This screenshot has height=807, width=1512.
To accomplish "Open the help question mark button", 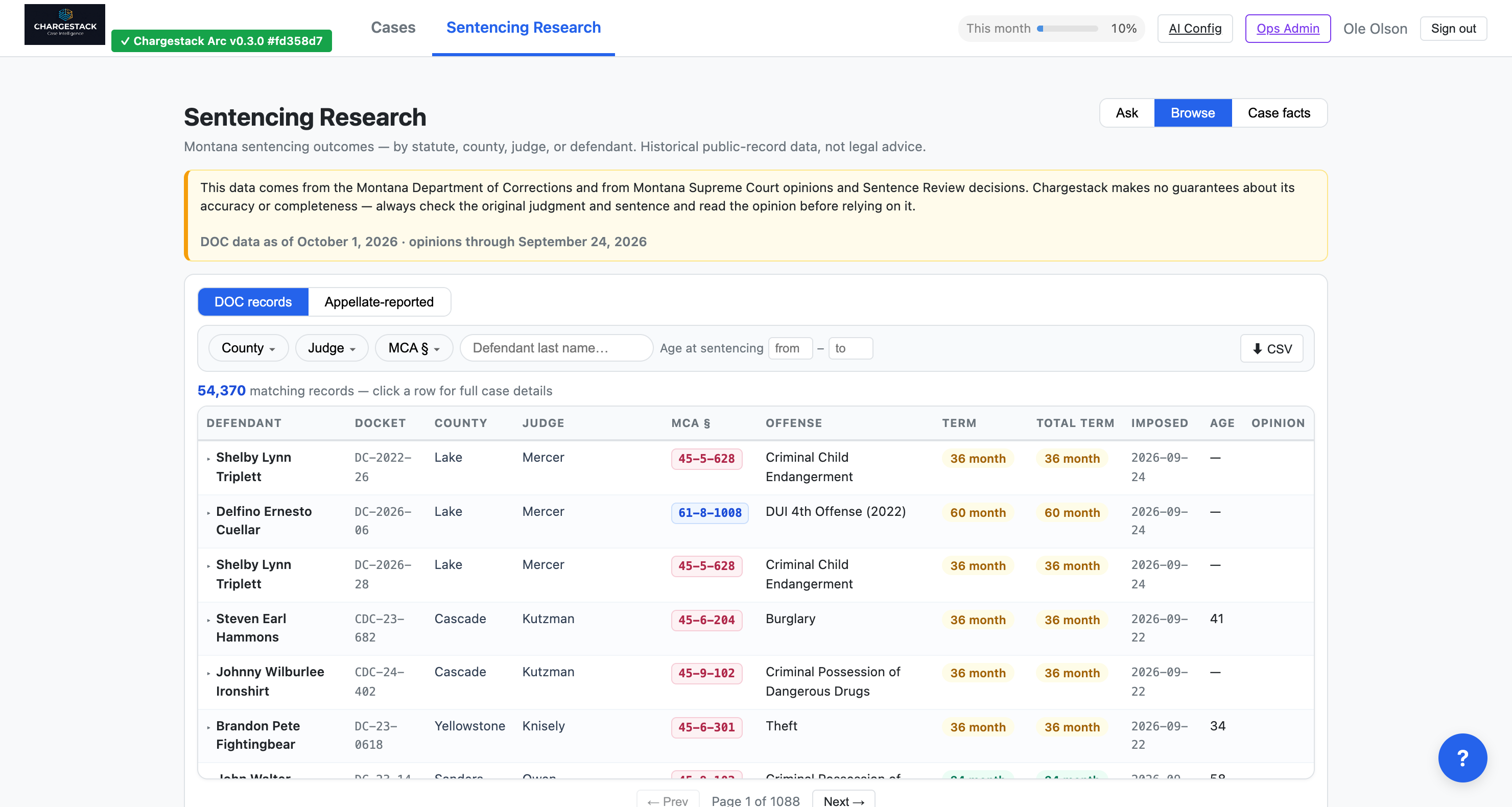I will coord(1462,757).
